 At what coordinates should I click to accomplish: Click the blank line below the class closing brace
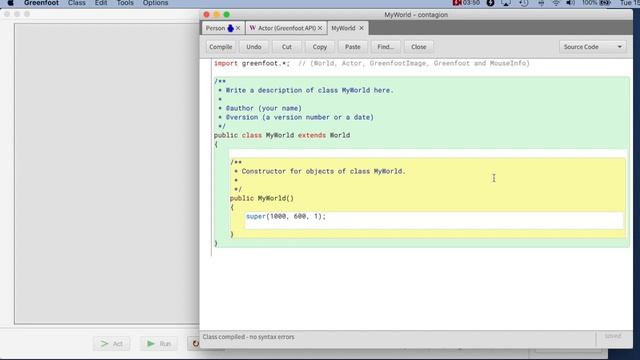[420, 252]
